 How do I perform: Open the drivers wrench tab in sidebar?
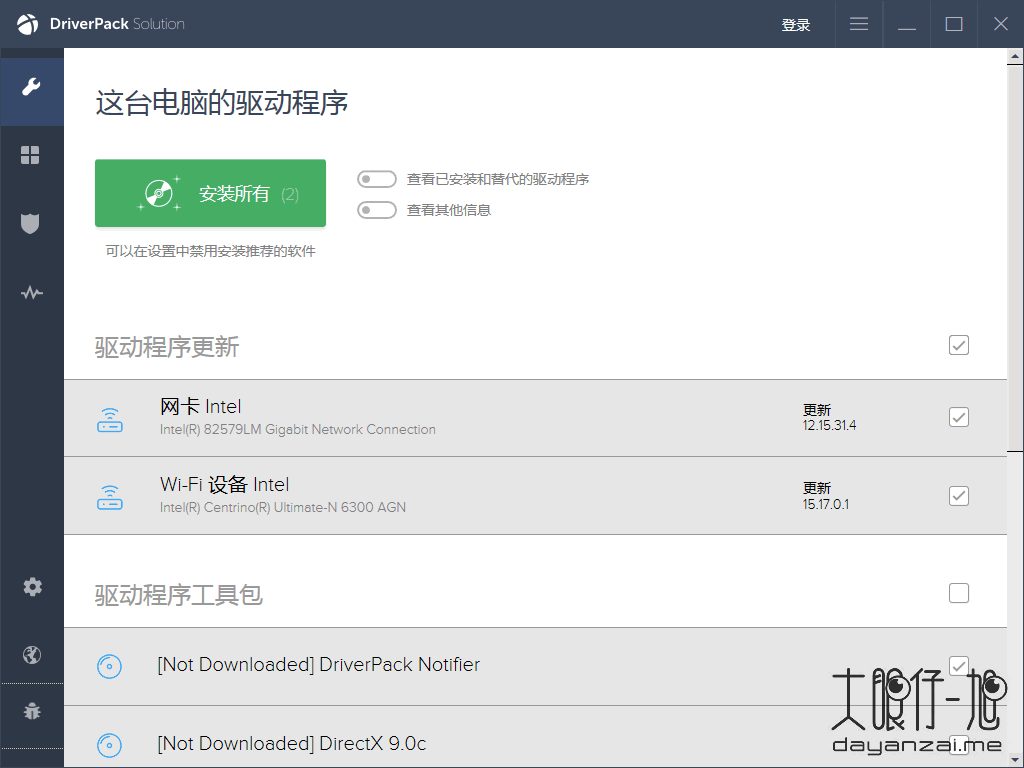pos(31,86)
